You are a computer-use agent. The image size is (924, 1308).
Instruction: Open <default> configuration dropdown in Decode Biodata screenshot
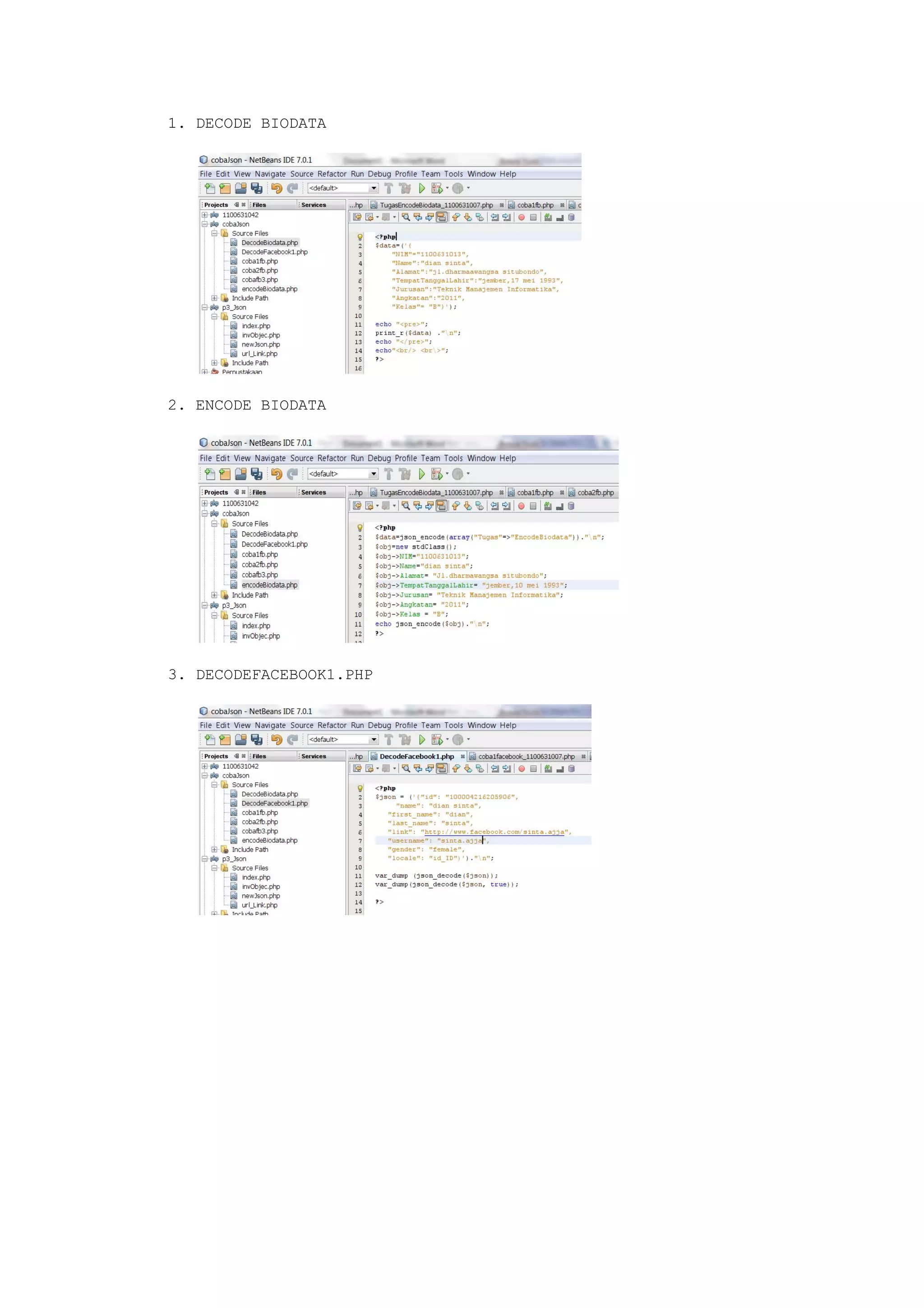[343, 188]
